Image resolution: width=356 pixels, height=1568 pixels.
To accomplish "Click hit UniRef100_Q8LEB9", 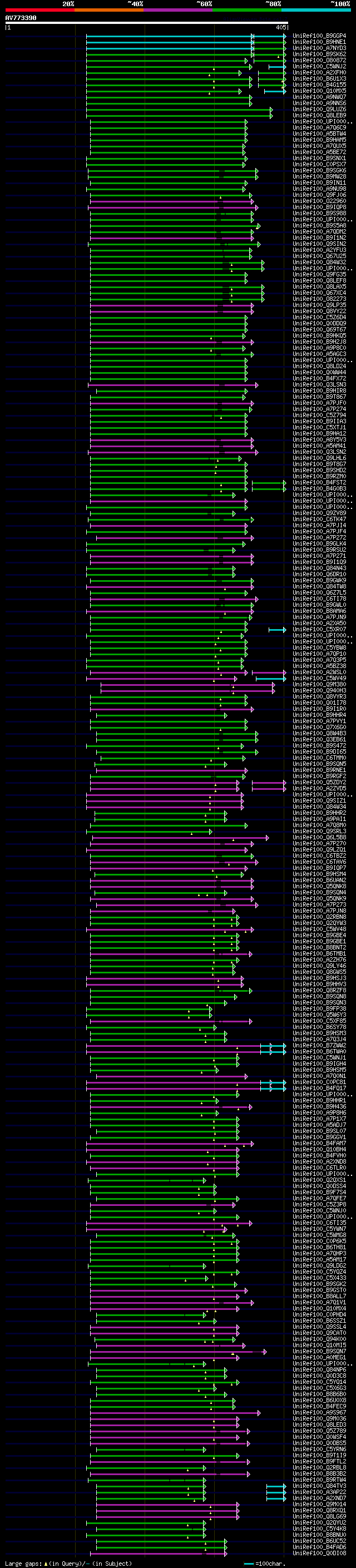I will pos(319,116).
